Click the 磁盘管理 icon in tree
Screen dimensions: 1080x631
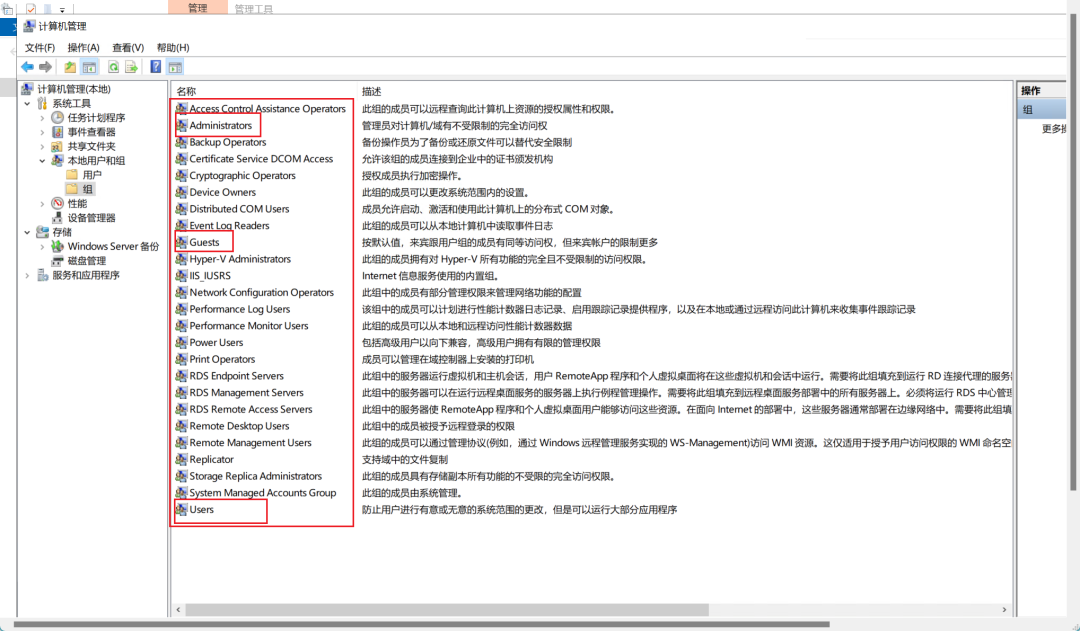(x=58, y=261)
